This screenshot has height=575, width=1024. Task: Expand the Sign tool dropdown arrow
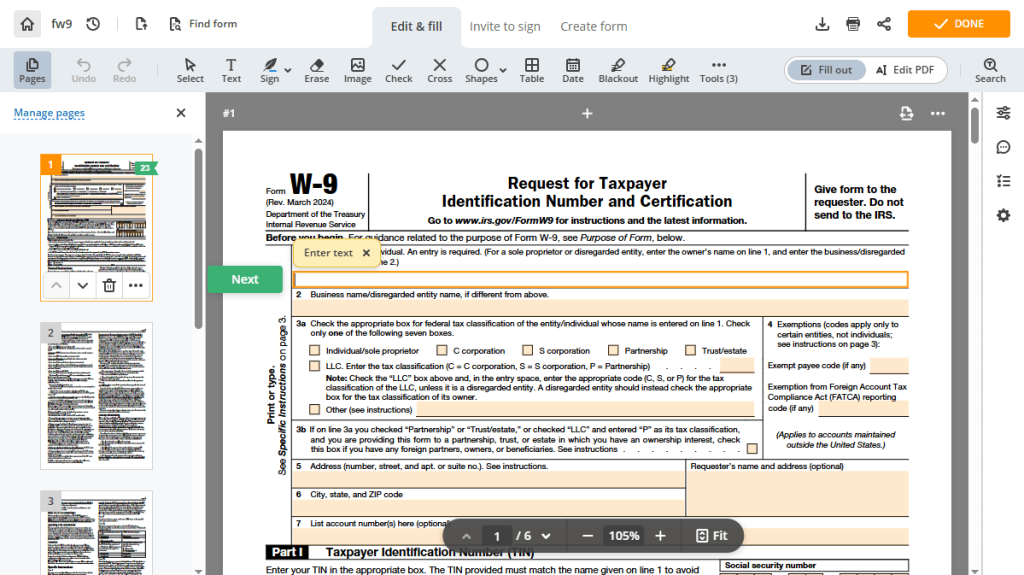click(288, 70)
